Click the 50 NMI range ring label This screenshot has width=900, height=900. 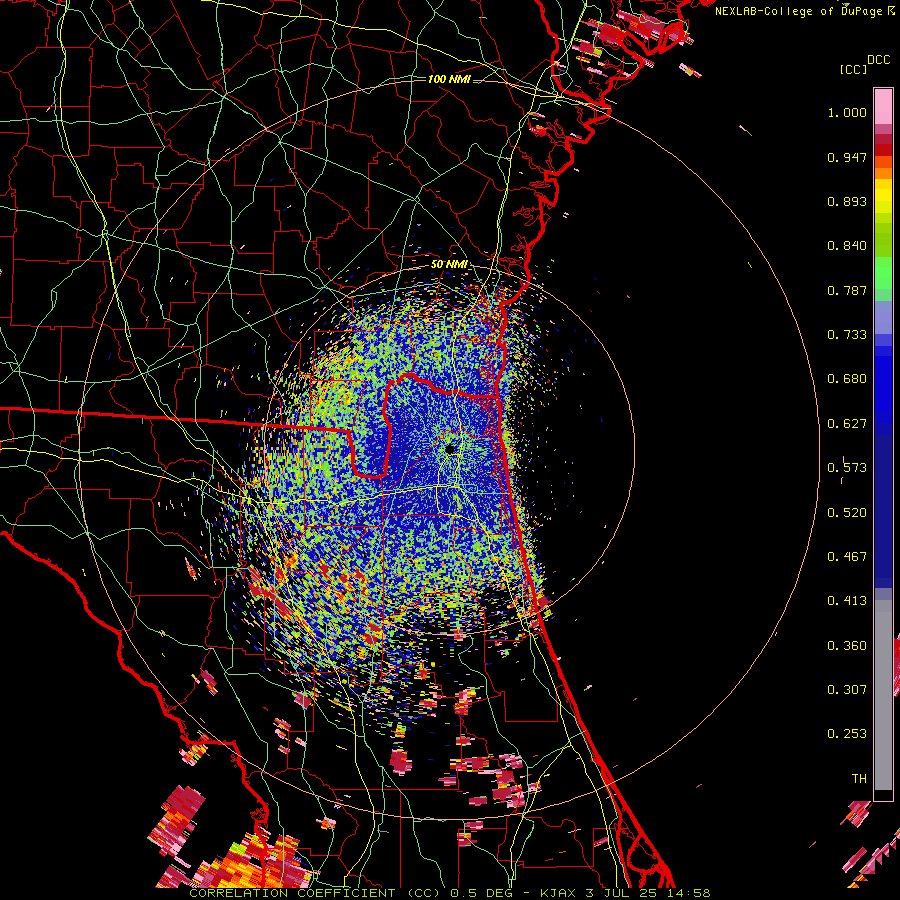point(448,265)
